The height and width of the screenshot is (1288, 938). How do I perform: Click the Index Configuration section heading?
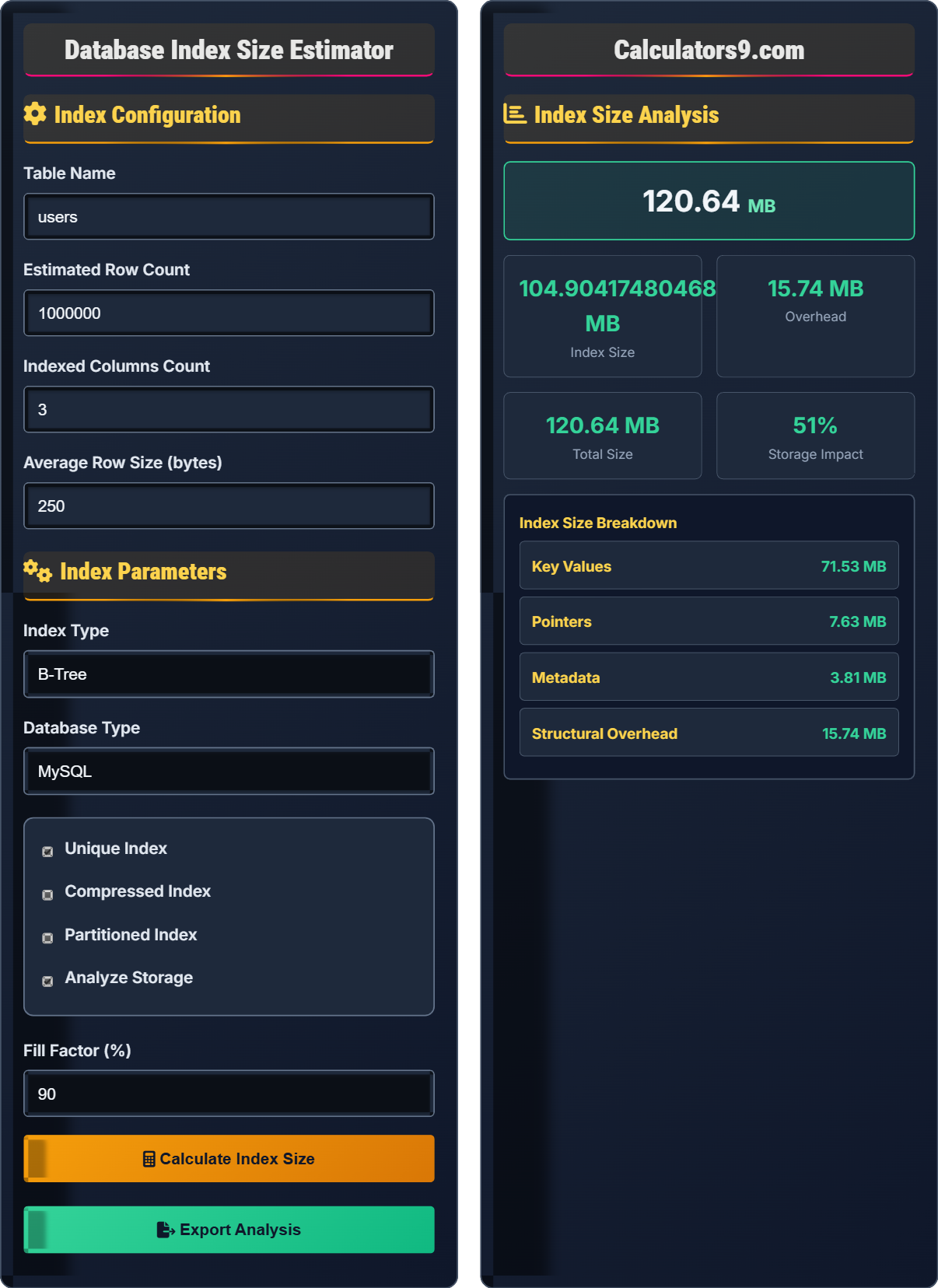tap(147, 114)
